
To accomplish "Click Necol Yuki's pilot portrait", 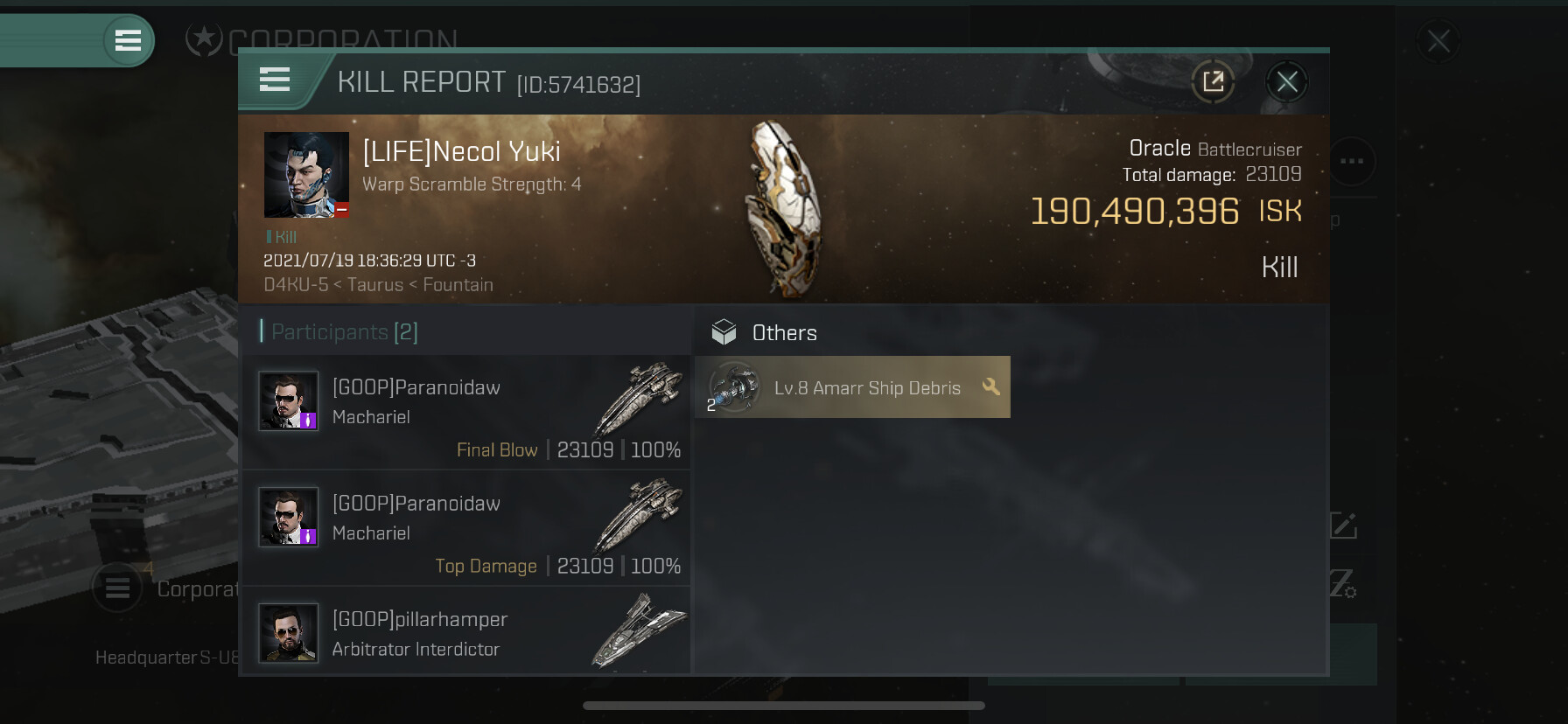I will (x=306, y=175).
